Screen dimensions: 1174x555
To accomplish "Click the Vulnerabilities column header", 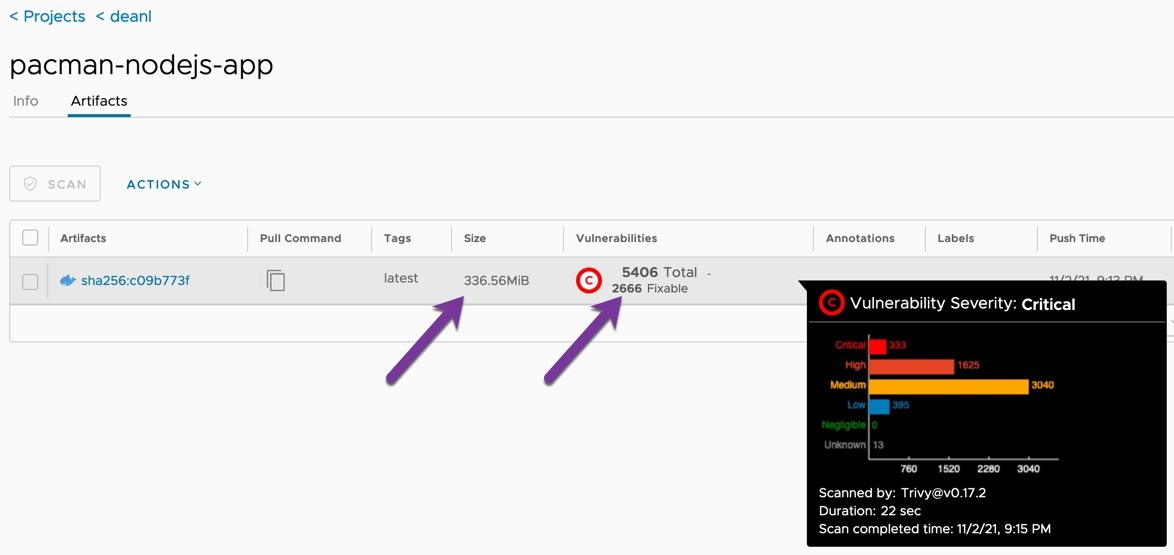I will click(x=616, y=238).
